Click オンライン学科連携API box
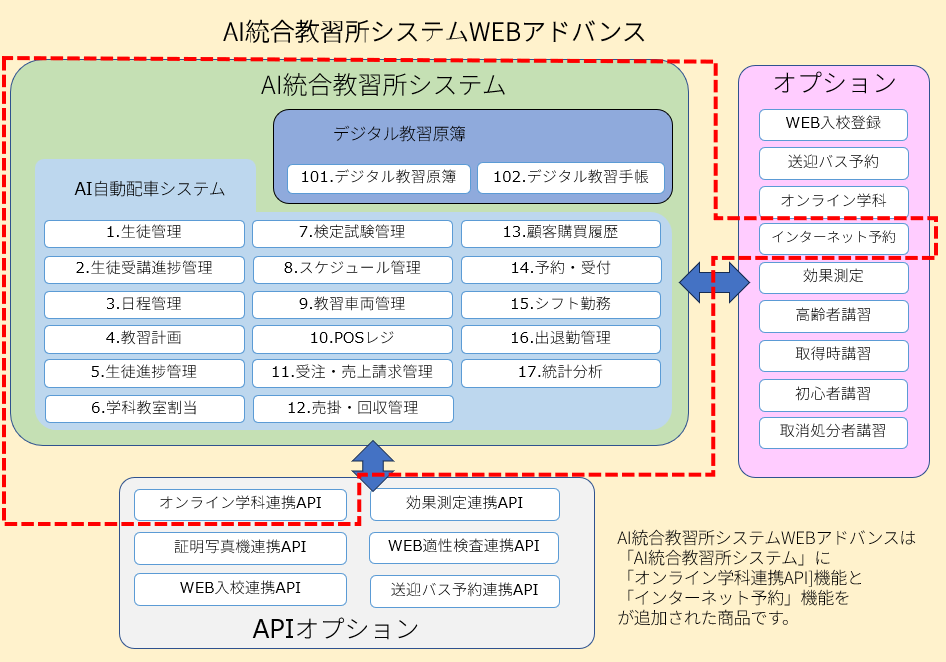 coord(240,503)
